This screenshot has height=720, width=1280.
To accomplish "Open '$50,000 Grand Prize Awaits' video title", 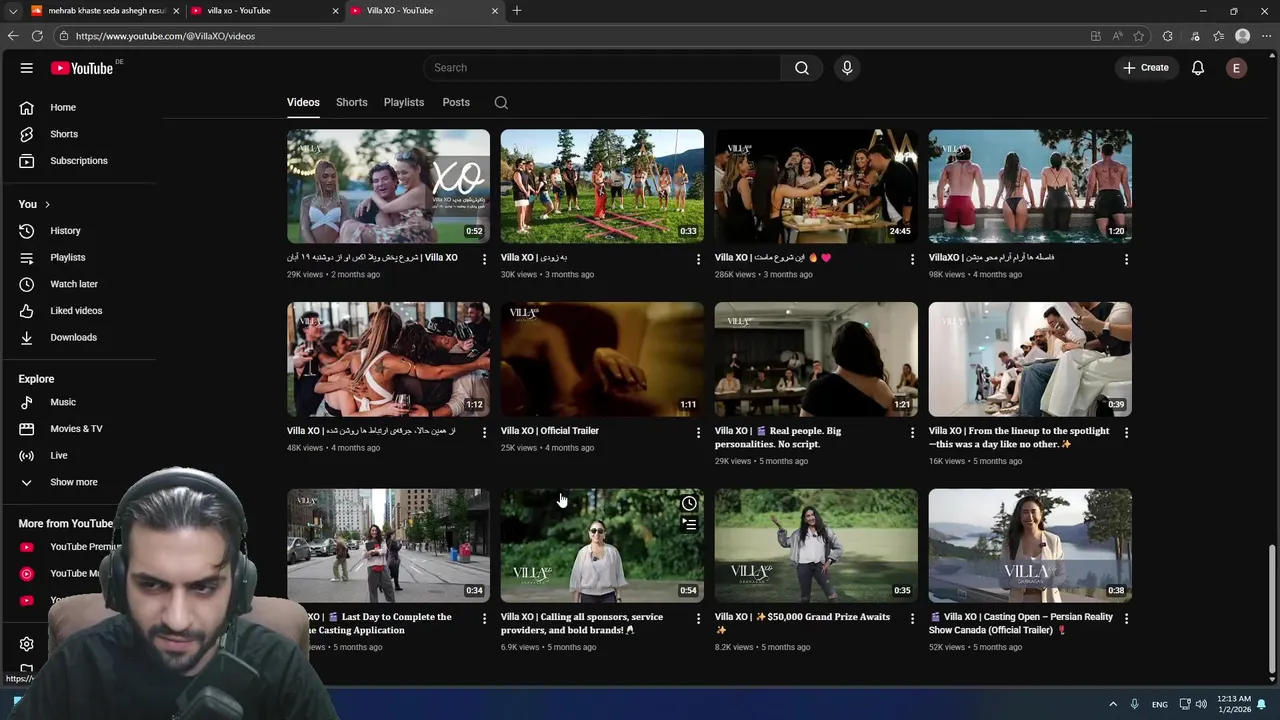I will (802, 624).
